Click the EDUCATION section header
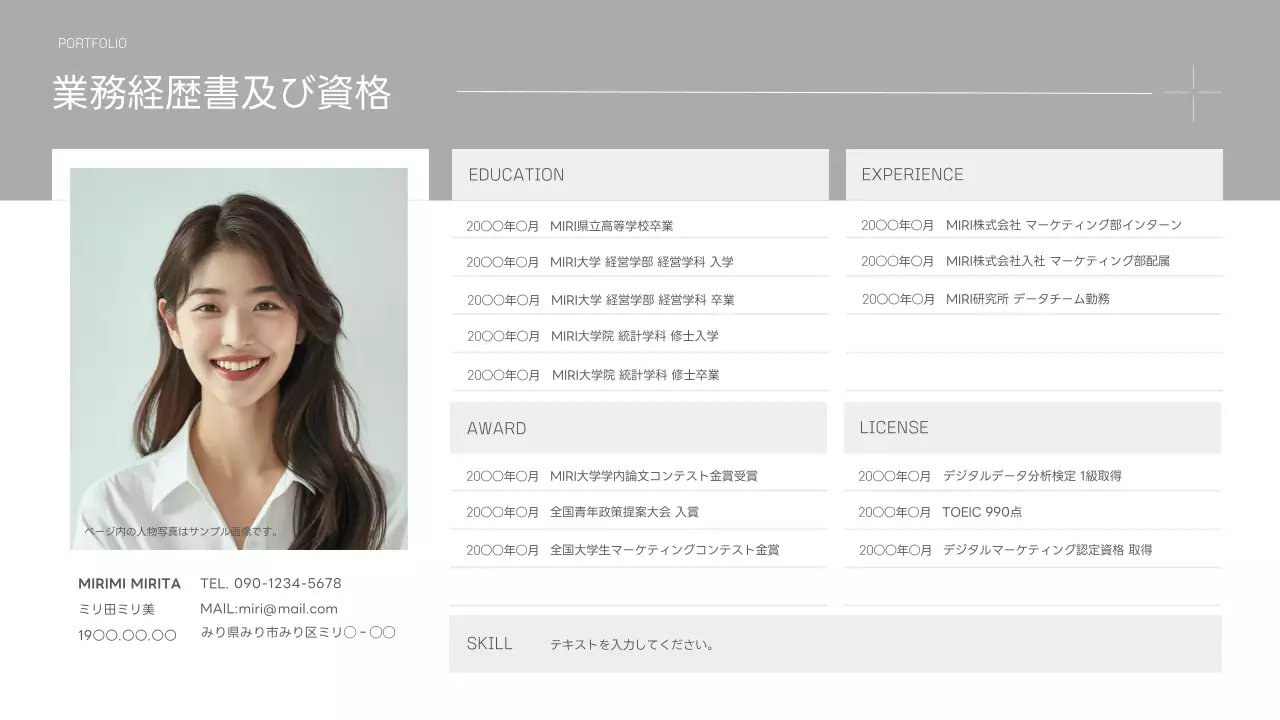Image resolution: width=1280 pixels, height=720 pixels. (516, 174)
